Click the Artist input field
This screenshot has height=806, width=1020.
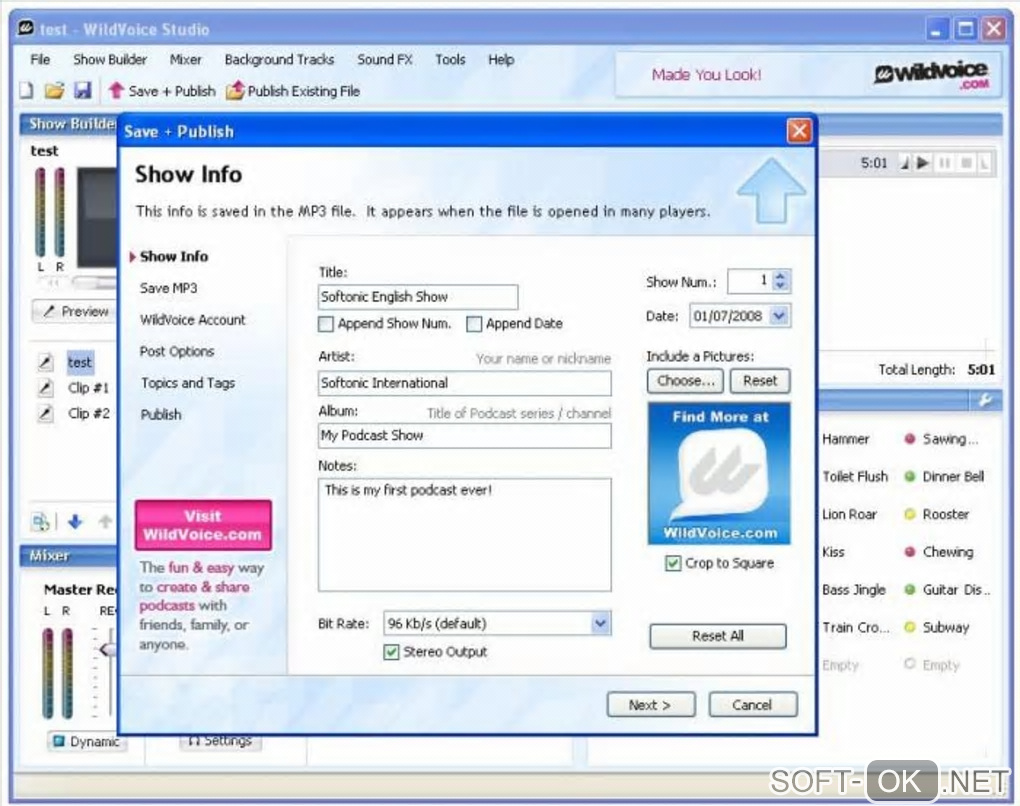tap(464, 383)
